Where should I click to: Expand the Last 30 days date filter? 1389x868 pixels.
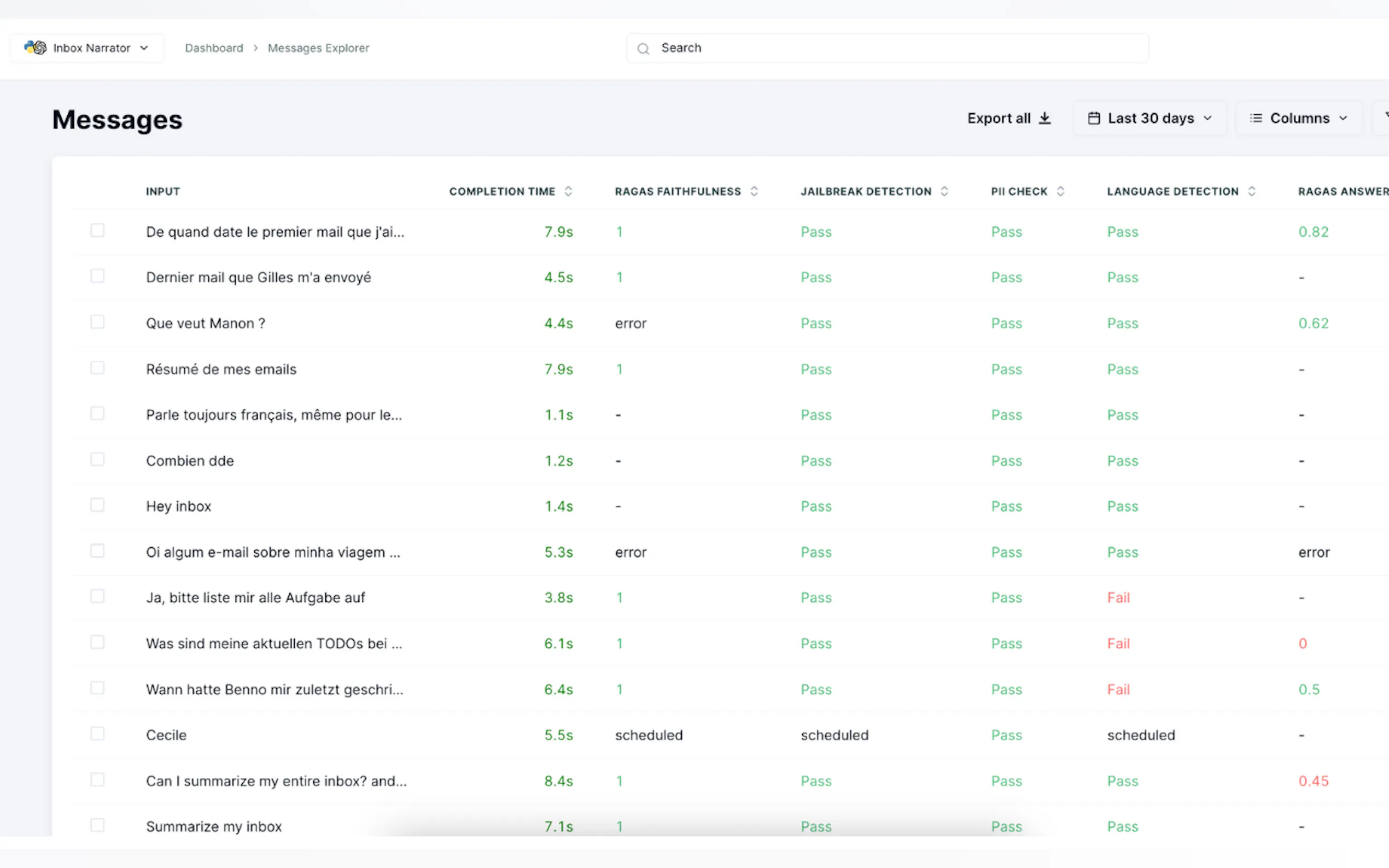pos(1207,118)
